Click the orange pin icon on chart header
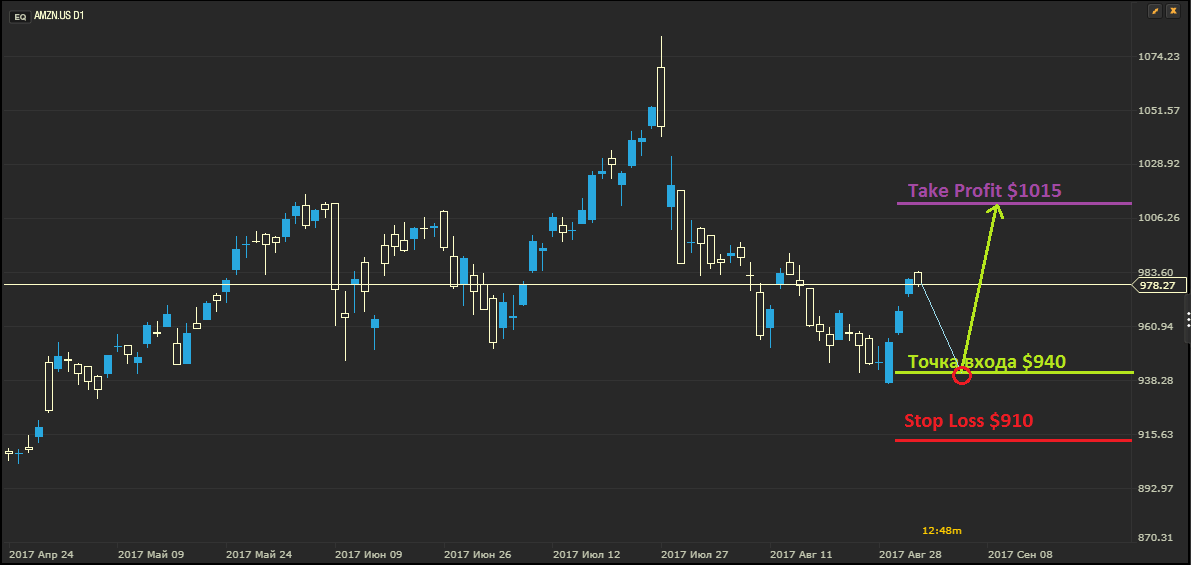This screenshot has width=1191, height=565. (1155, 11)
